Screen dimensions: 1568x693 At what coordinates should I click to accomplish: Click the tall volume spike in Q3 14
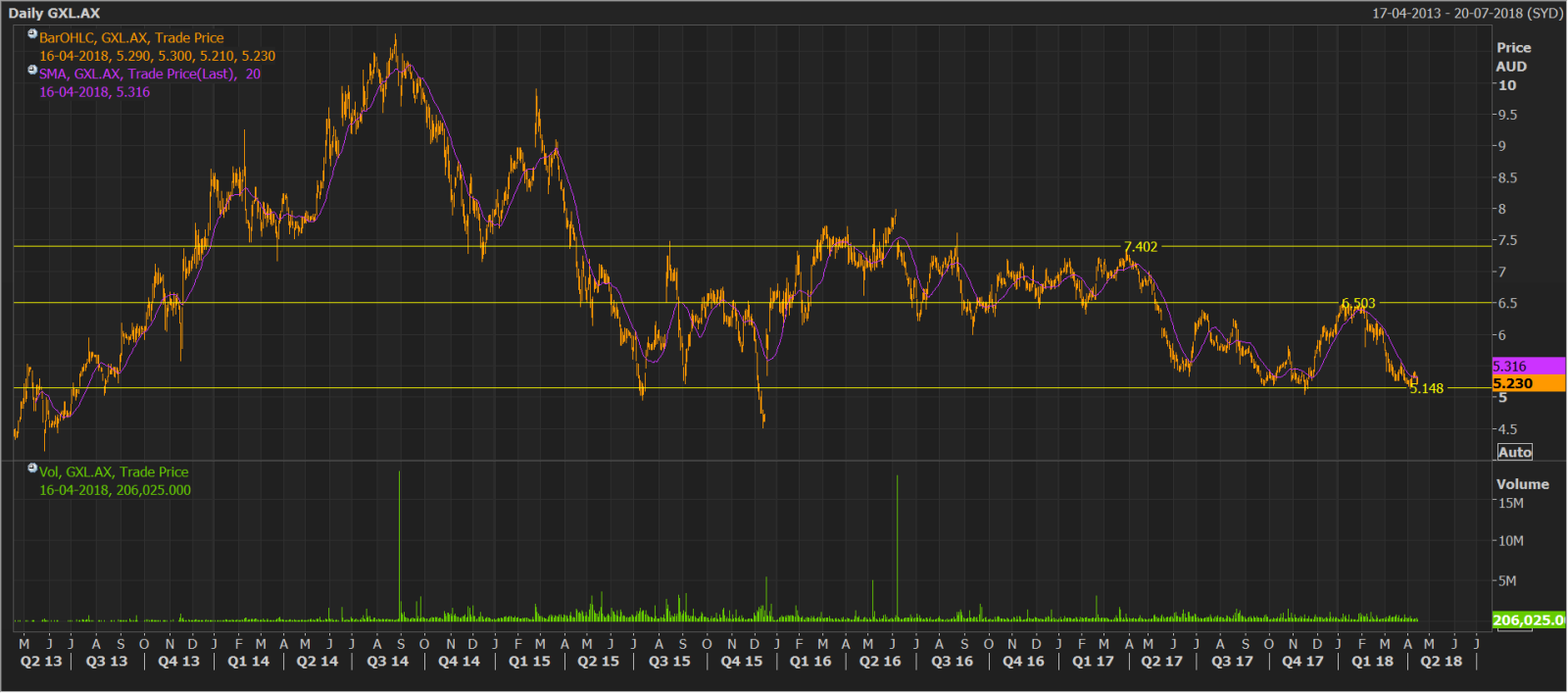pyautogui.click(x=399, y=545)
